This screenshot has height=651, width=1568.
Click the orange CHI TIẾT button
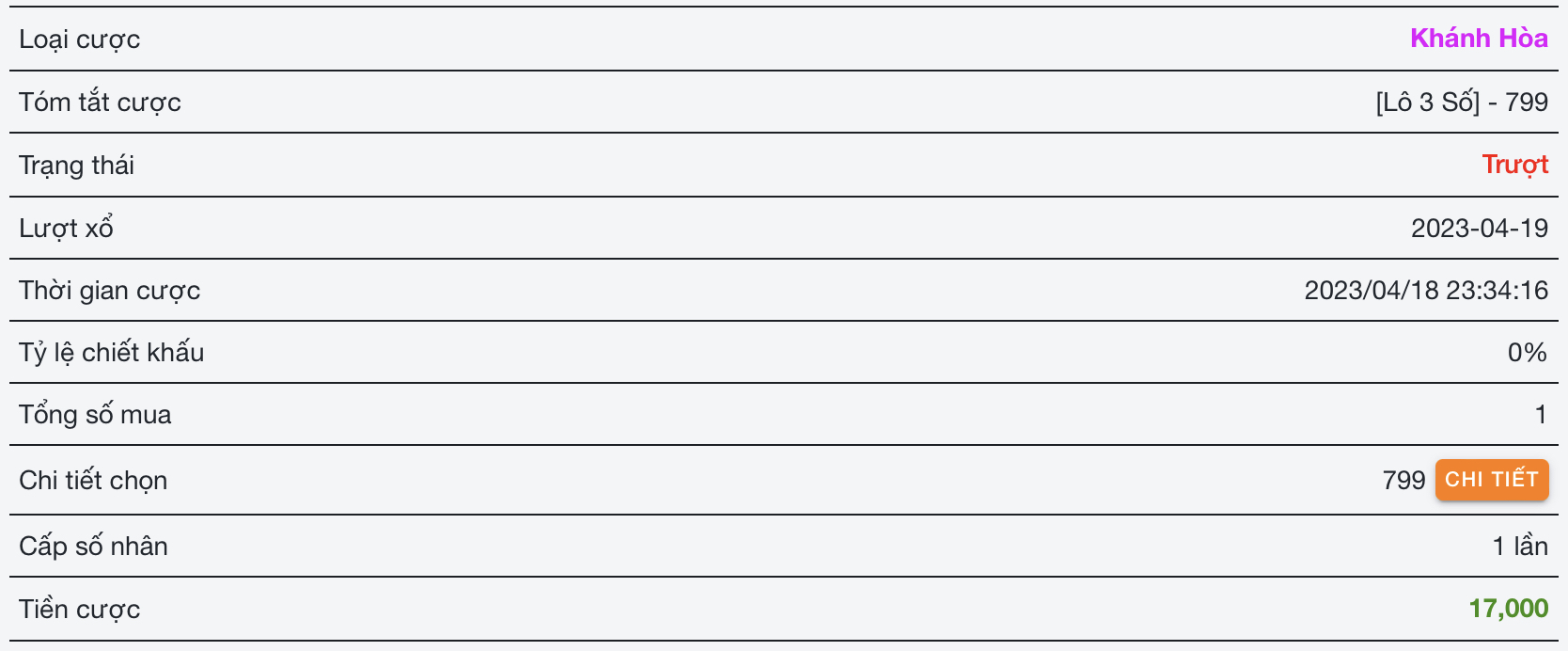[1491, 480]
